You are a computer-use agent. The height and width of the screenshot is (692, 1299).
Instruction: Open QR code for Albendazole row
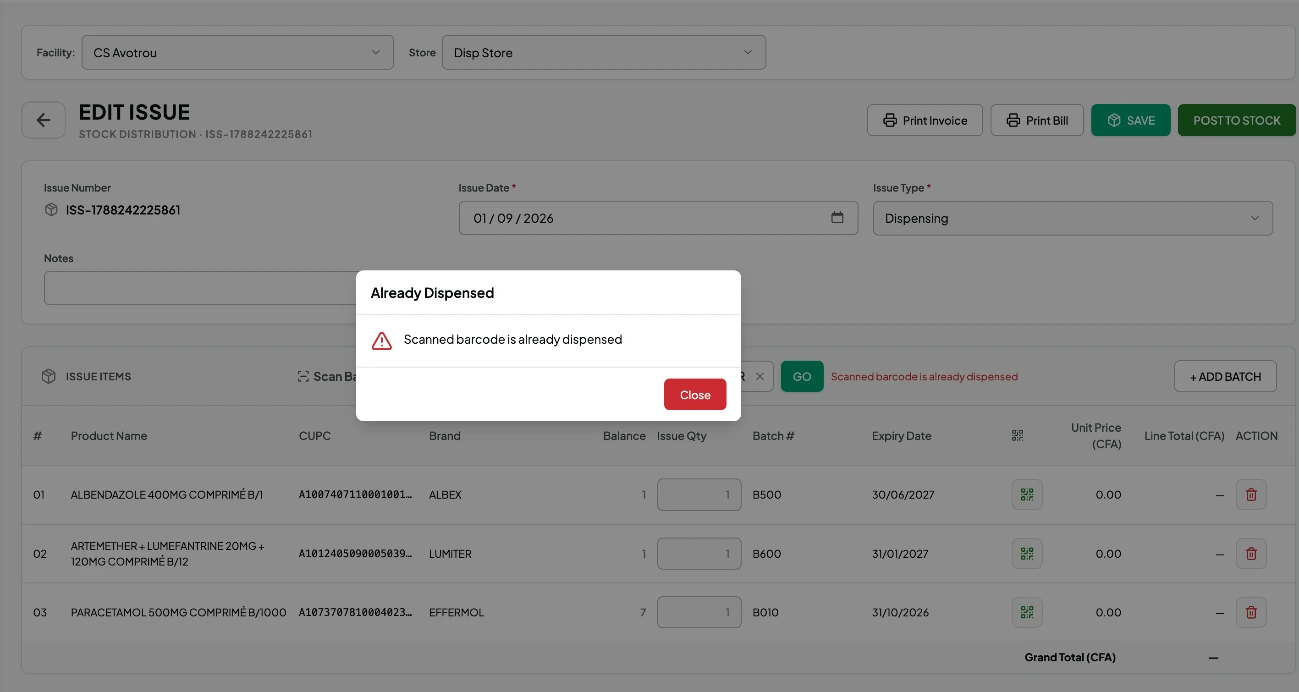[1027, 494]
